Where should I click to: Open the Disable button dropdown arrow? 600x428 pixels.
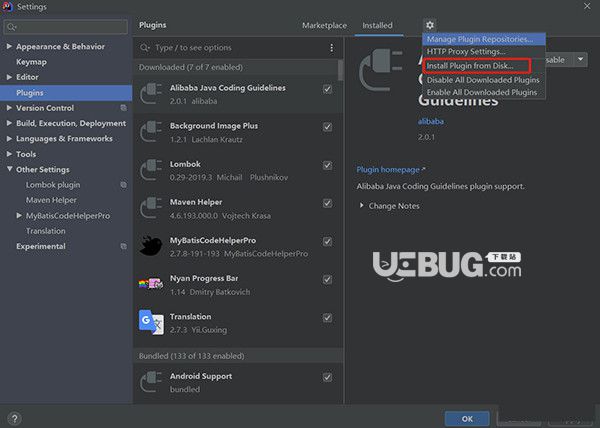click(580, 60)
